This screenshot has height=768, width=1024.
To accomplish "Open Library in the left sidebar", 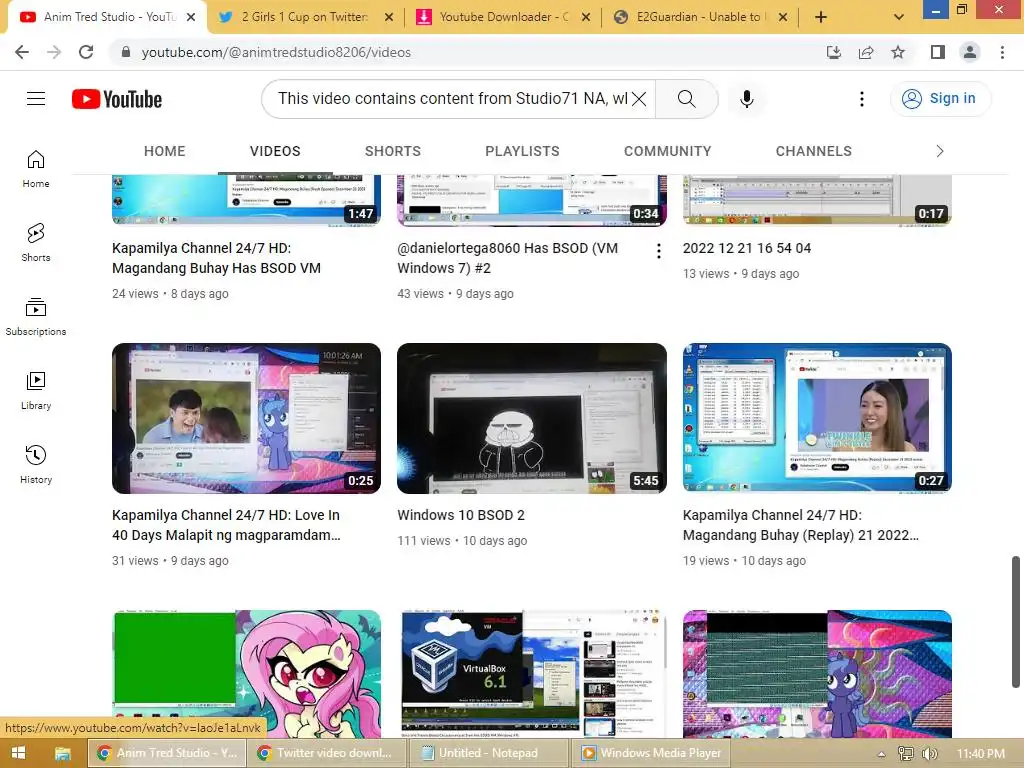I will click(x=36, y=391).
